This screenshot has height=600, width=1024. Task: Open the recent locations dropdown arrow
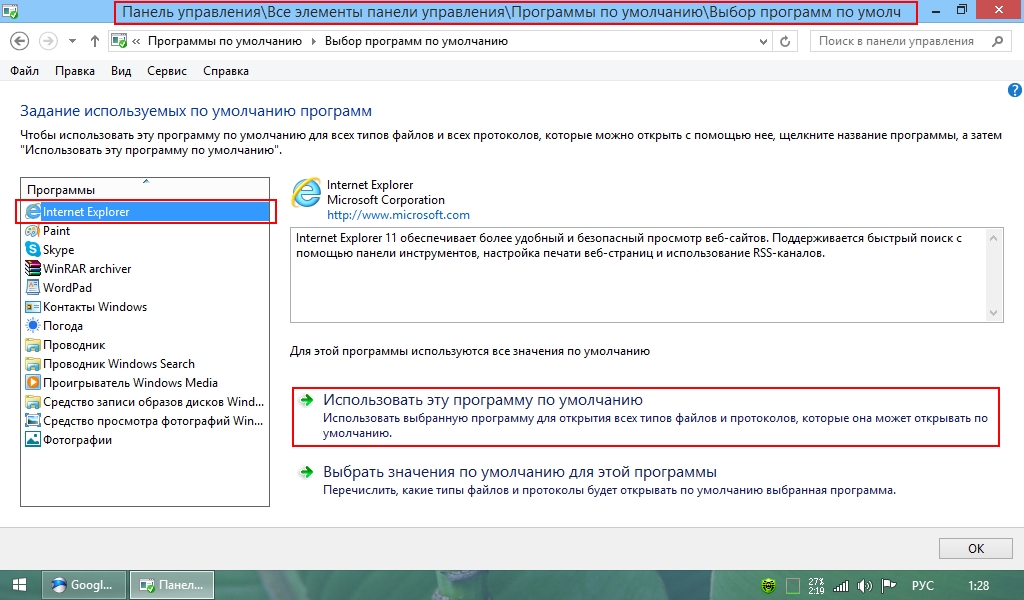pyautogui.click(x=72, y=41)
